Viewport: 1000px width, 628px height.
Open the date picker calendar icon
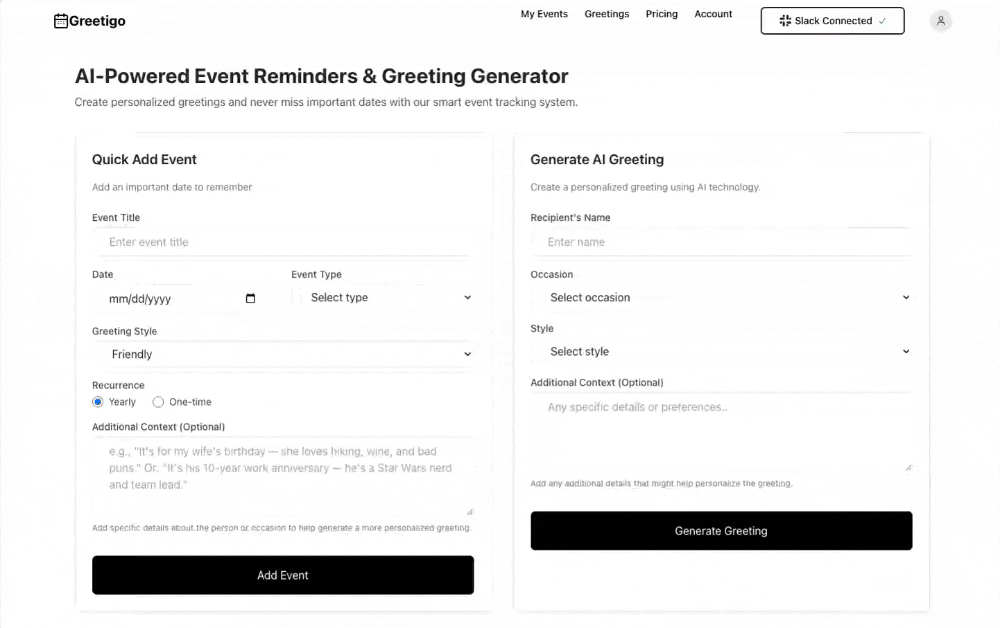coord(250,298)
